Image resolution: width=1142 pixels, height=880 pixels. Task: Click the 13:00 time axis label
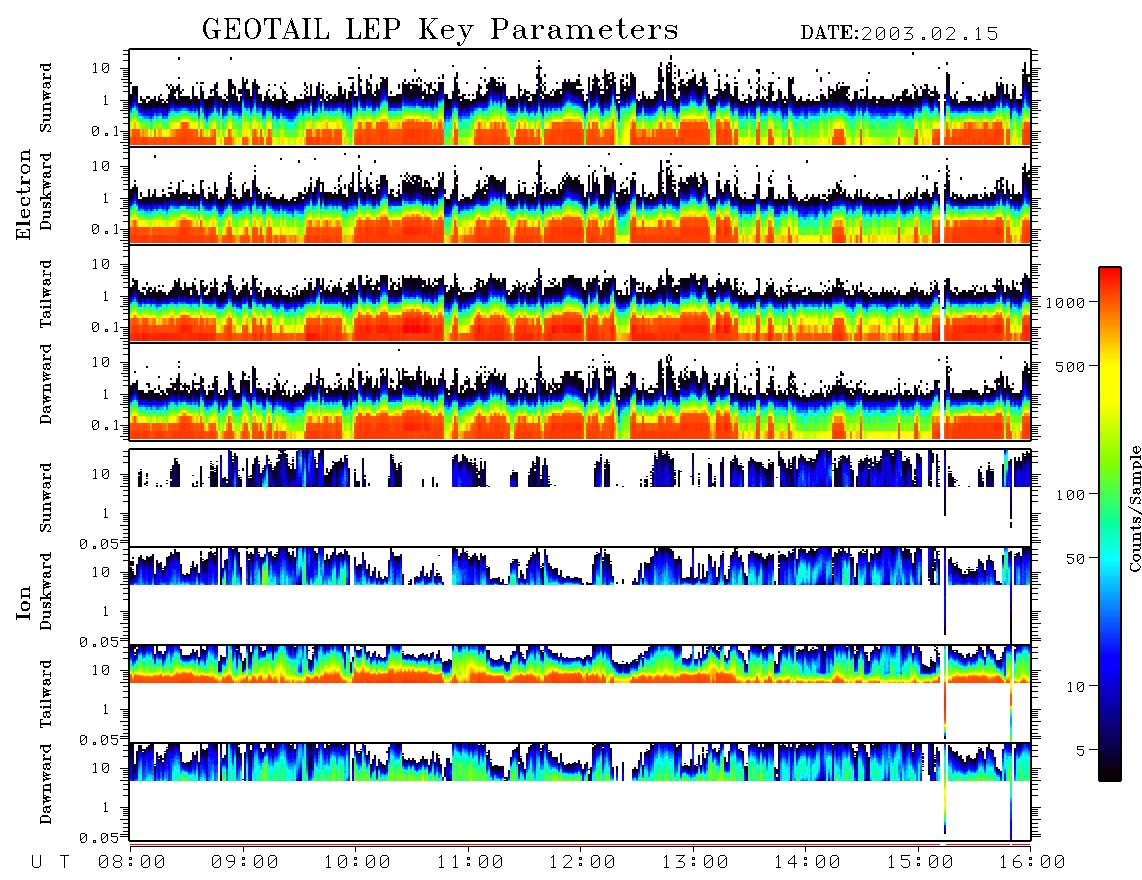coord(695,862)
